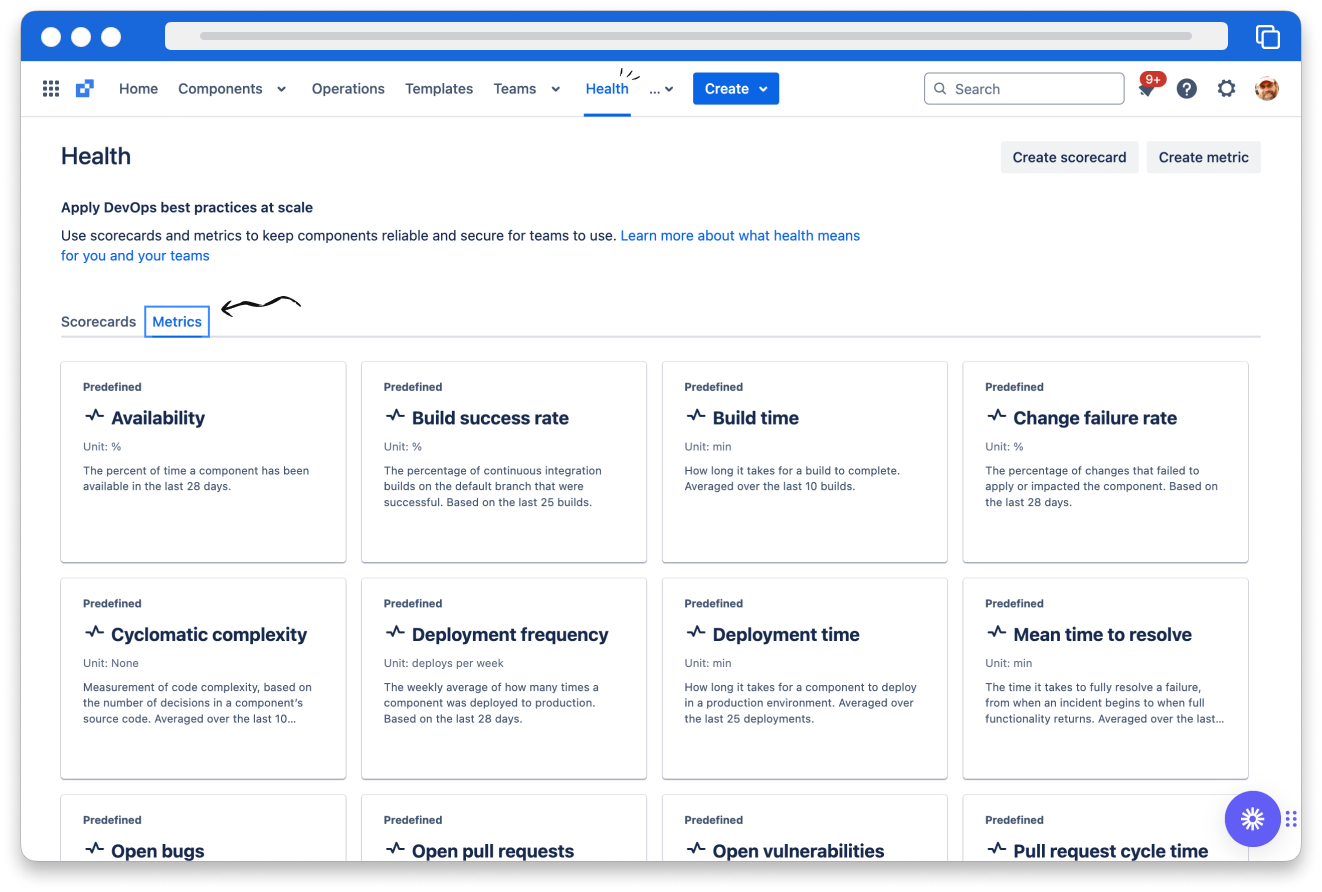Screen dimensions: 1322x892
Task: Click the pulse icon next to Deployment frequency
Action: point(395,632)
